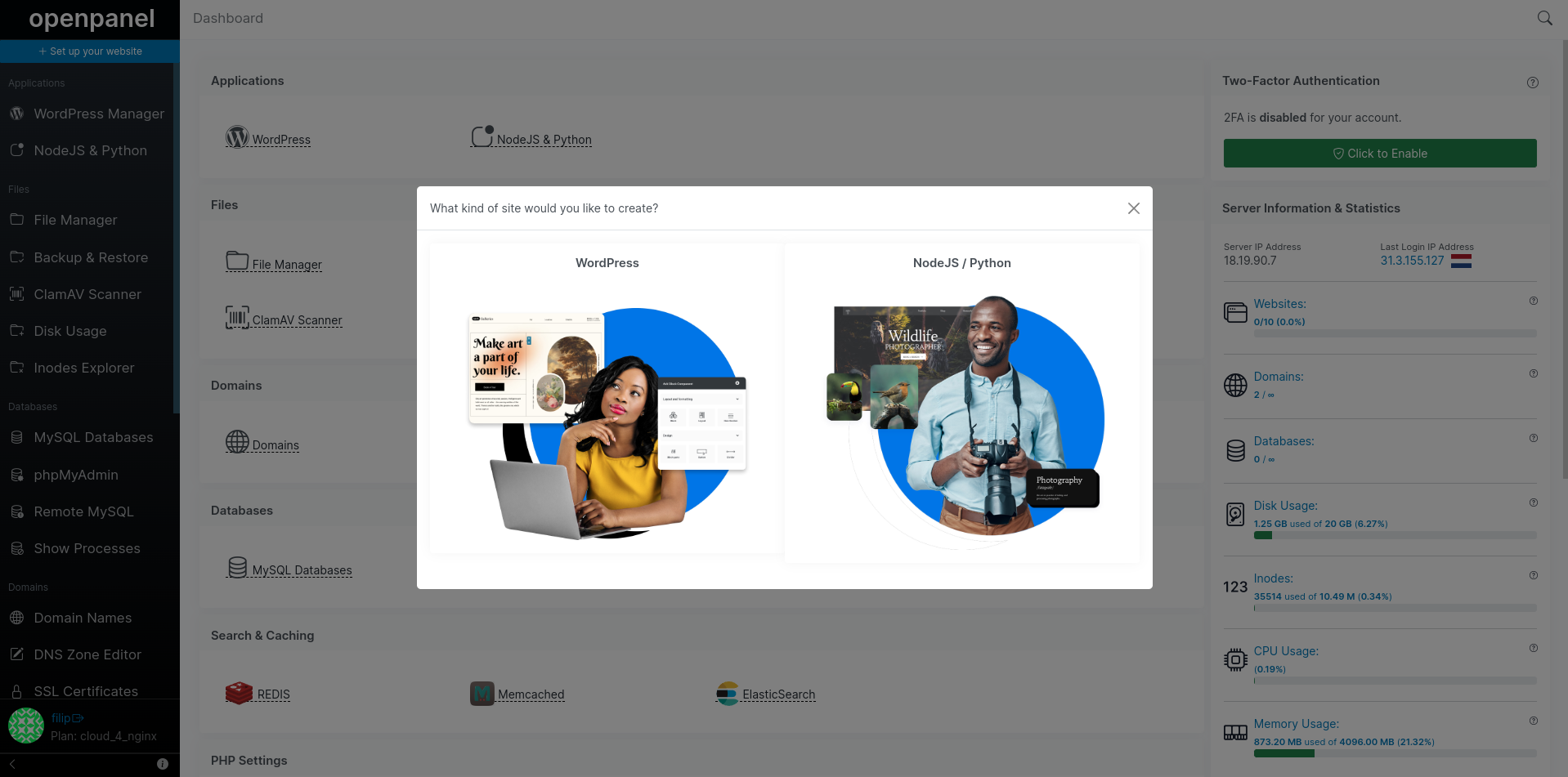The image size is (1568, 777).
Task: Click the search magnifier icon in header
Action: click(1544, 18)
